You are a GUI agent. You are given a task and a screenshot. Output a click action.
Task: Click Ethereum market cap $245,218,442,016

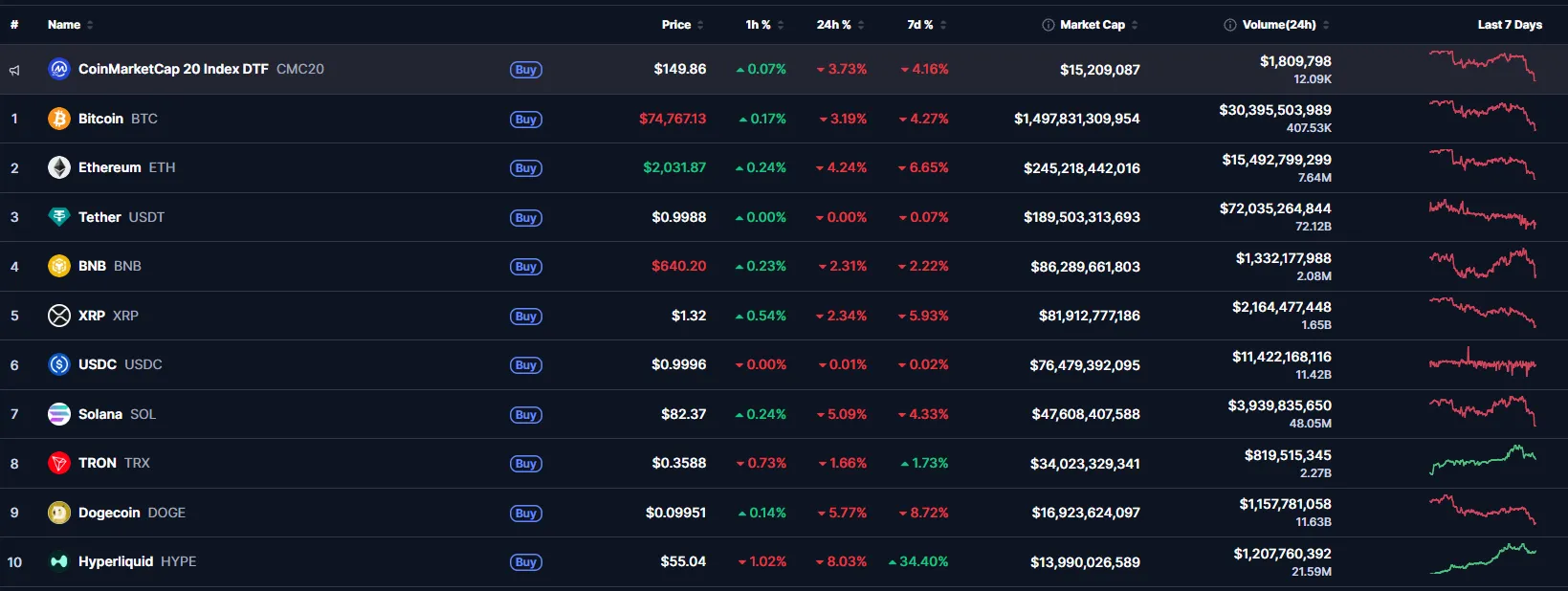tap(1082, 167)
